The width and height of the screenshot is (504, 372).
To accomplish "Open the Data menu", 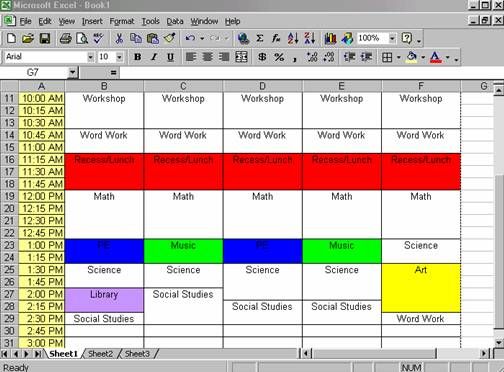I will 175,22.
